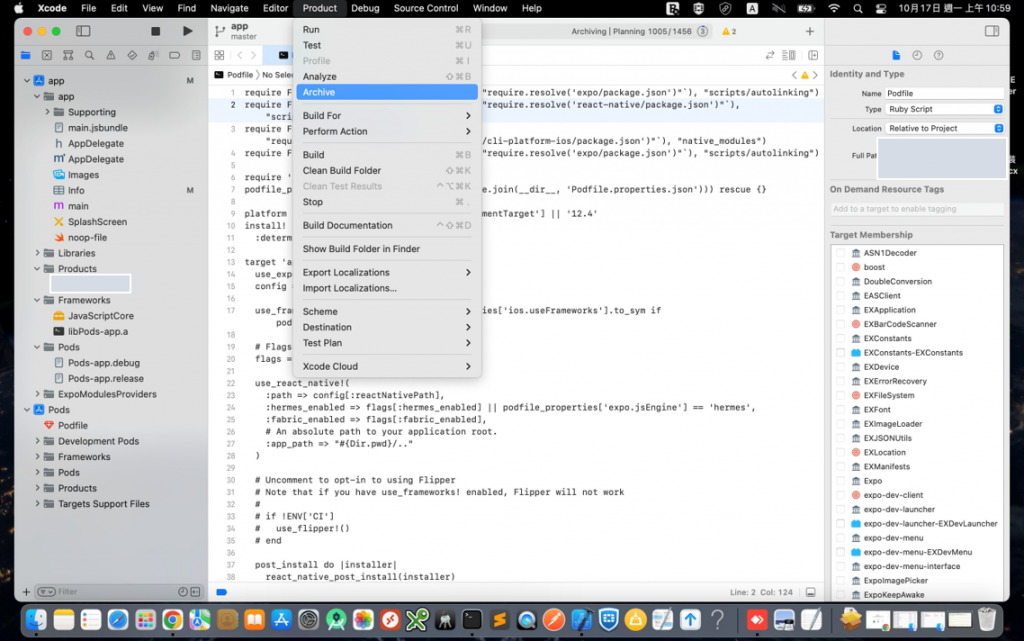Viewport: 1024px width, 641px height.
Task: Open the related items grid icon
Action: [x=219, y=55]
